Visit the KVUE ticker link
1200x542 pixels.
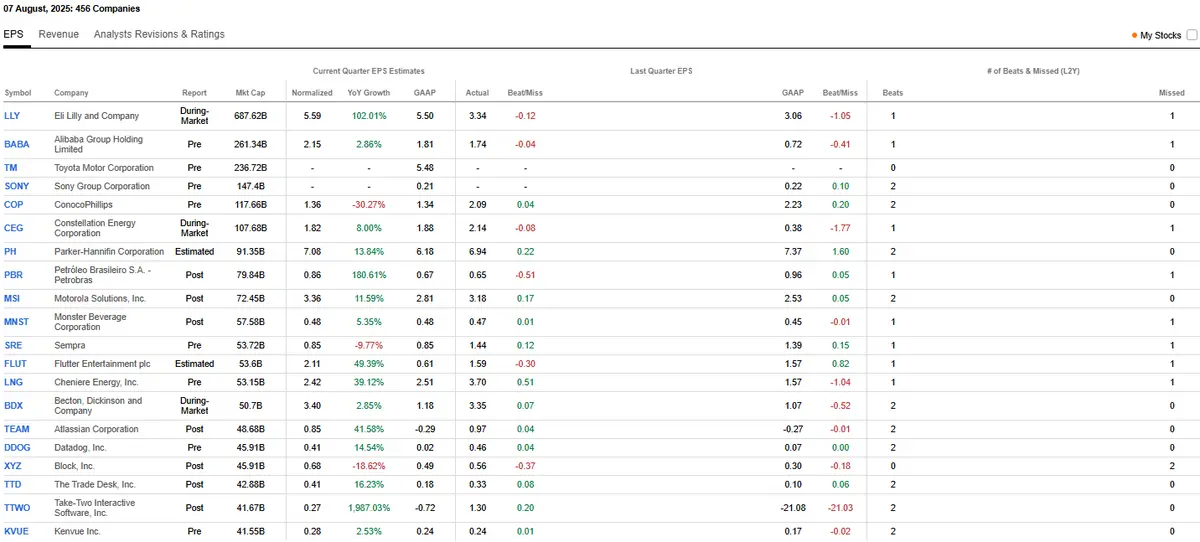click(x=16, y=532)
